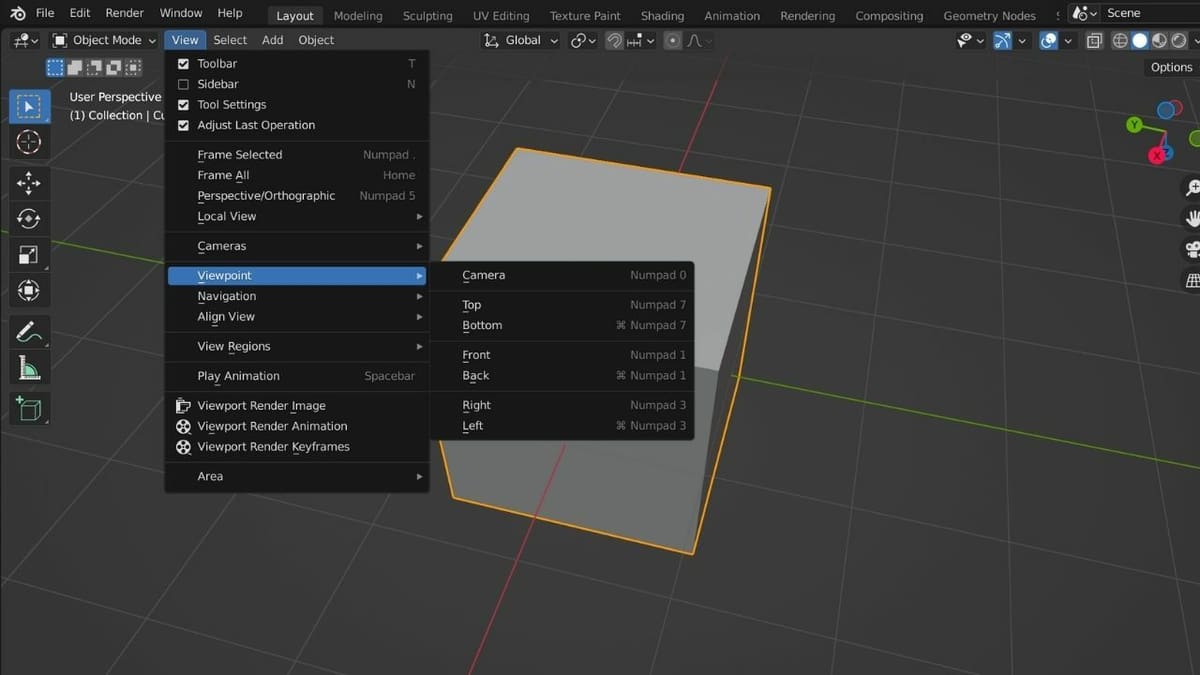Viewport: 1200px width, 675px height.
Task: Select solid viewport shading mode
Action: (1139, 40)
